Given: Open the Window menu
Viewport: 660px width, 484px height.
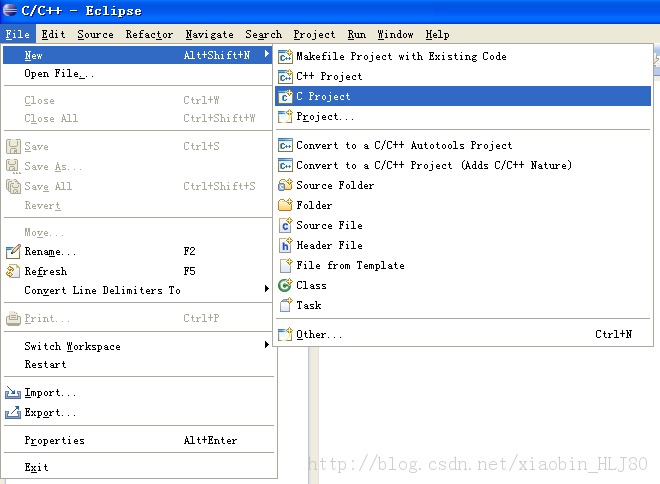Looking at the screenshot, I should (395, 35).
